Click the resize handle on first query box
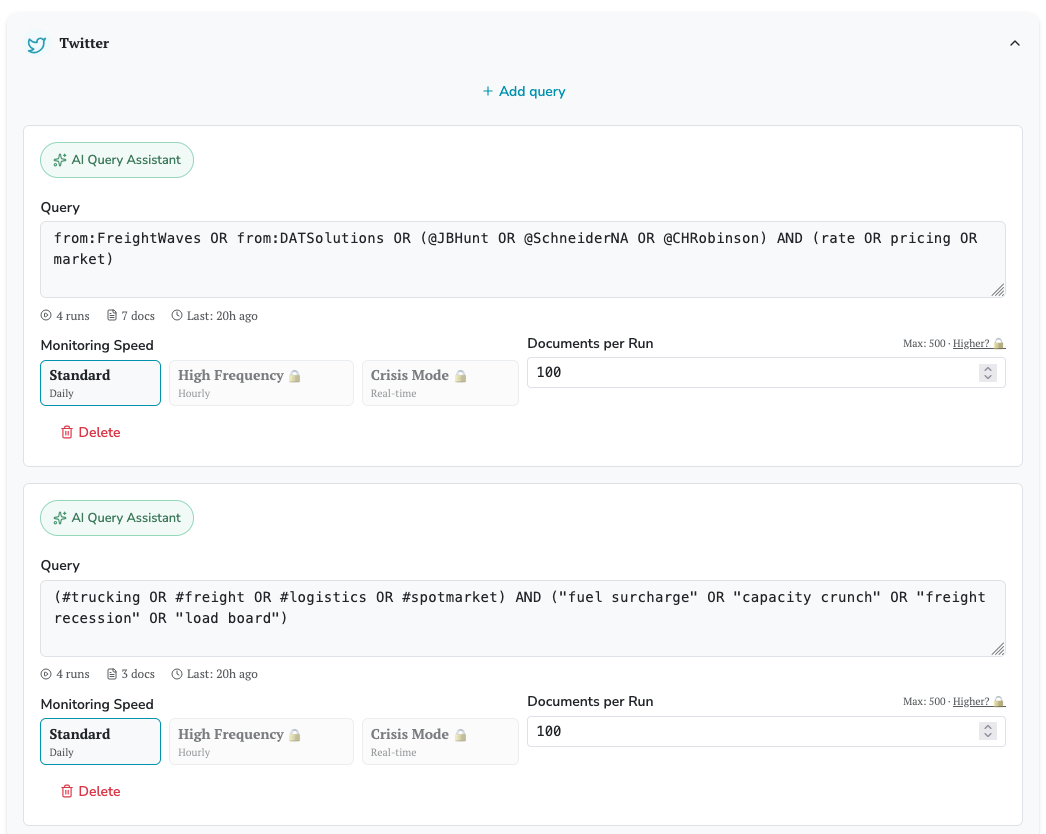 (997, 290)
